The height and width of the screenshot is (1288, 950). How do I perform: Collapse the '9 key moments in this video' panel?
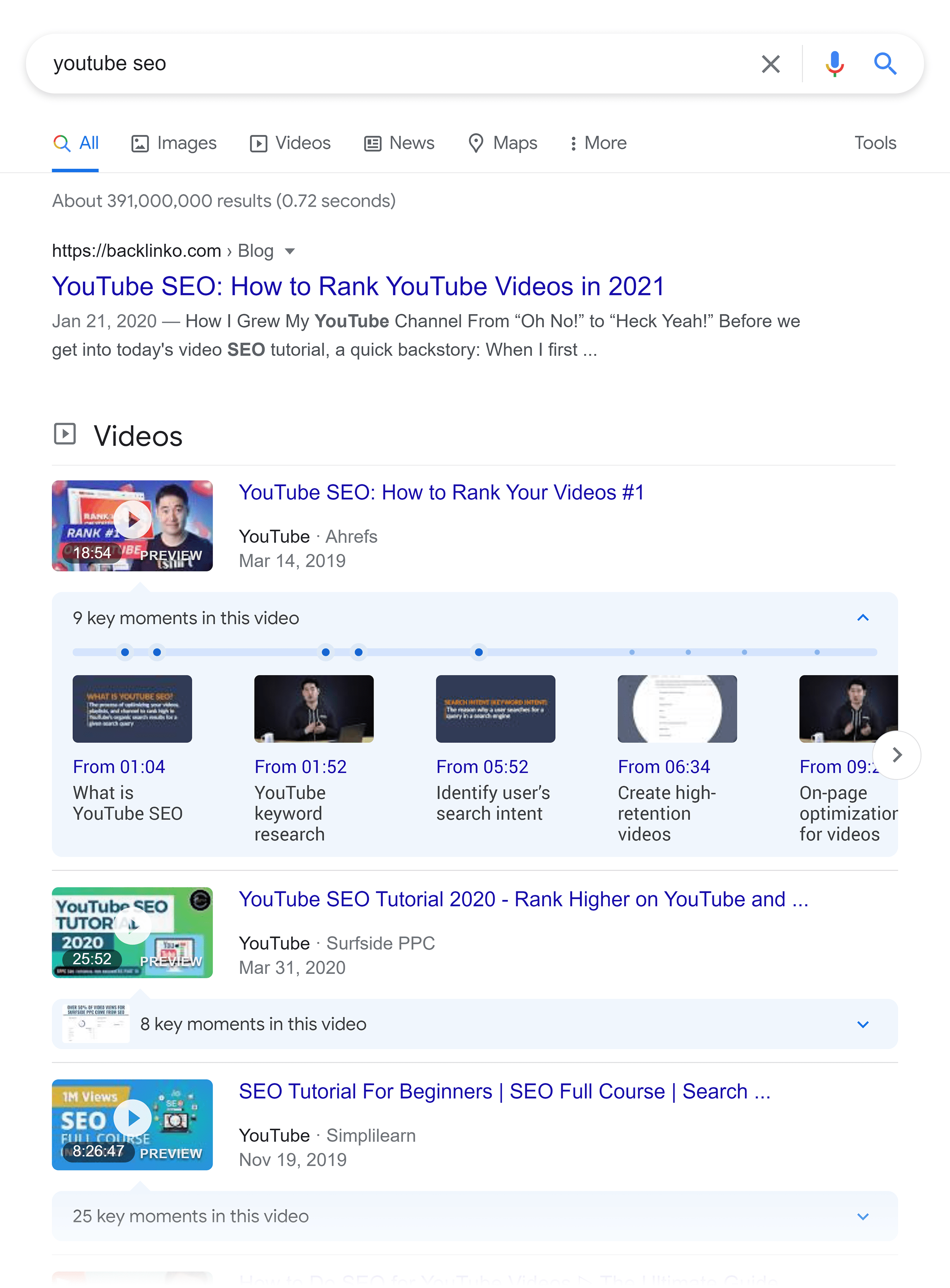click(863, 618)
